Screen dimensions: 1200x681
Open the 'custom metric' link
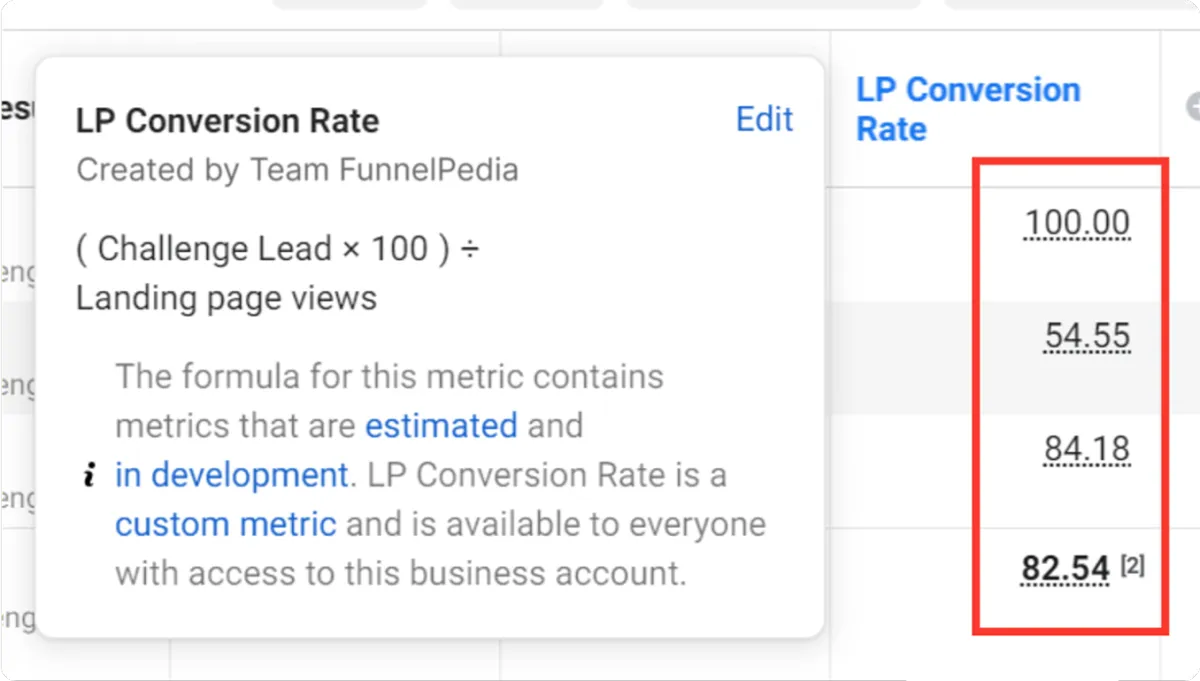click(x=225, y=524)
